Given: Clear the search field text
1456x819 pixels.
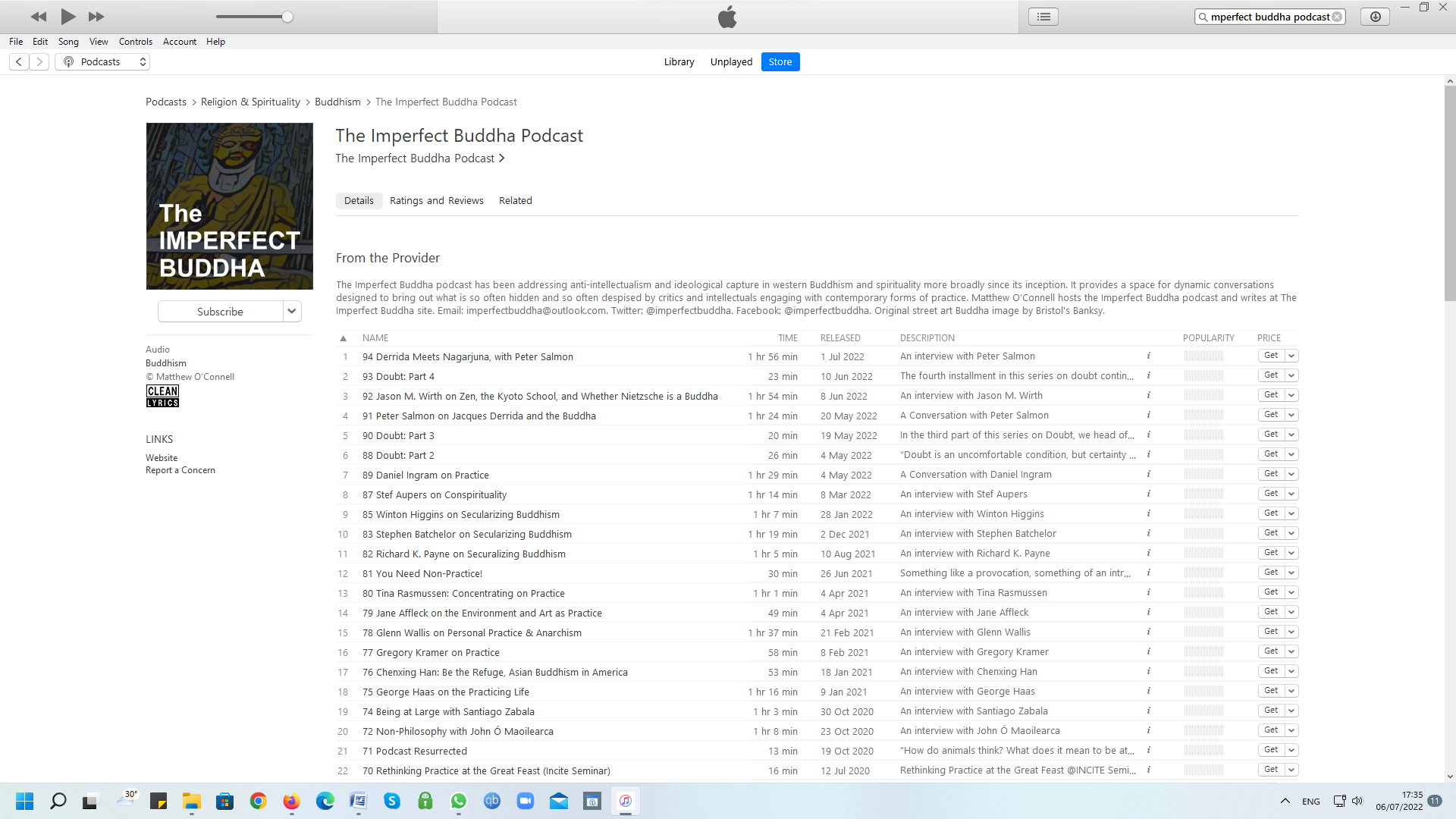Looking at the screenshot, I should [1337, 17].
